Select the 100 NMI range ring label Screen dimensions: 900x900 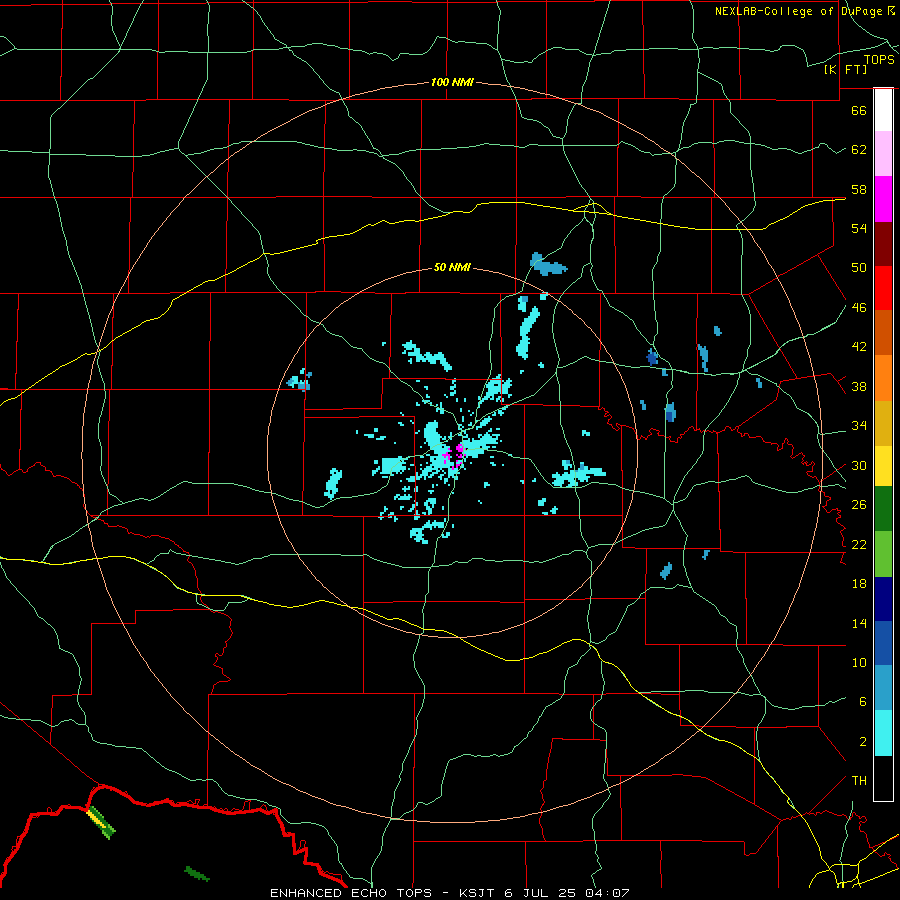pos(452,82)
